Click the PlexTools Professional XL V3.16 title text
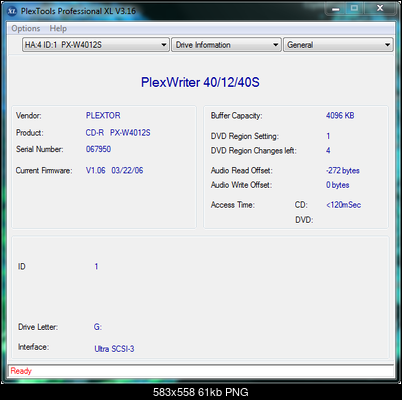 tap(78, 11)
